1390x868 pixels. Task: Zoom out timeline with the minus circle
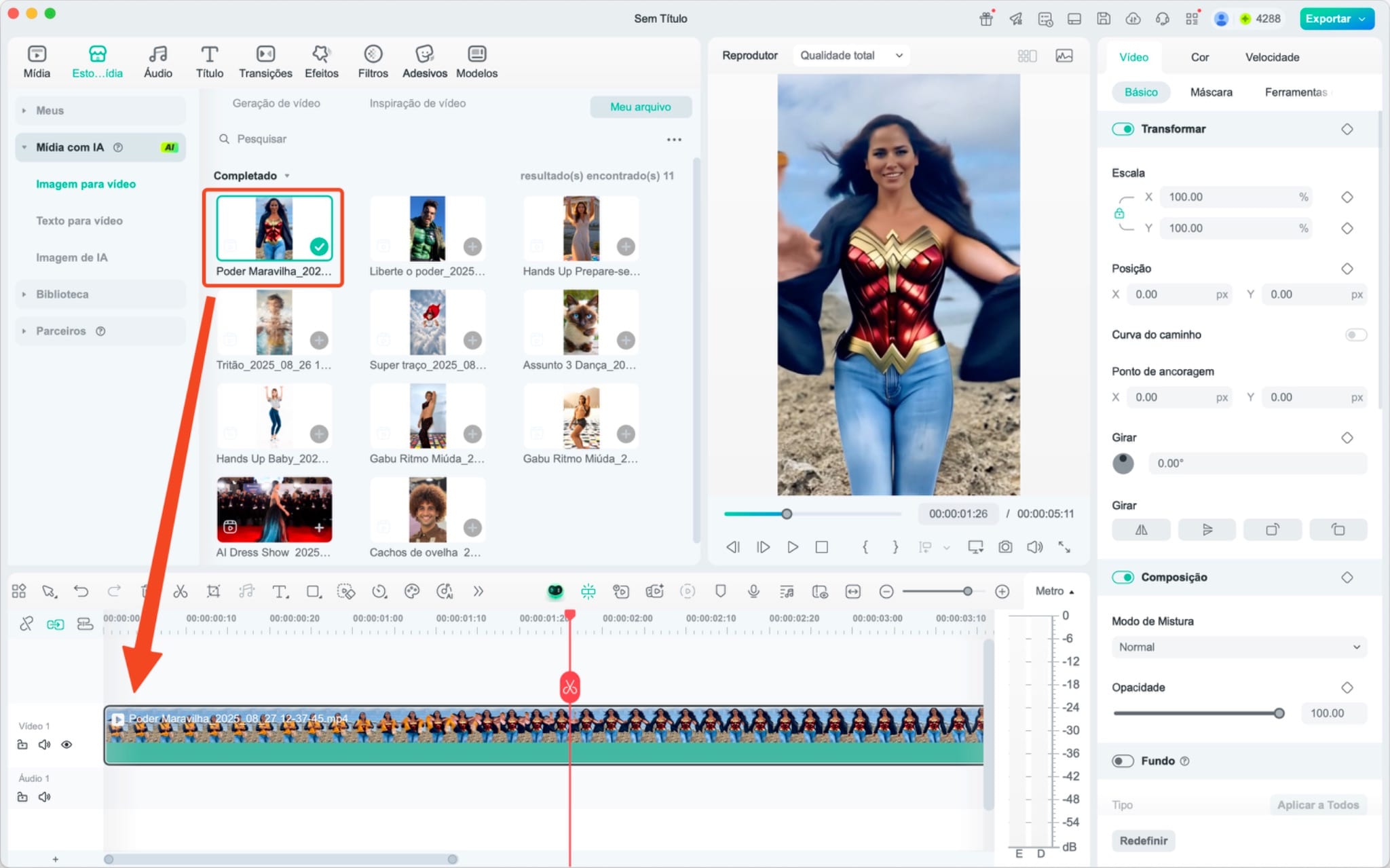coord(886,592)
